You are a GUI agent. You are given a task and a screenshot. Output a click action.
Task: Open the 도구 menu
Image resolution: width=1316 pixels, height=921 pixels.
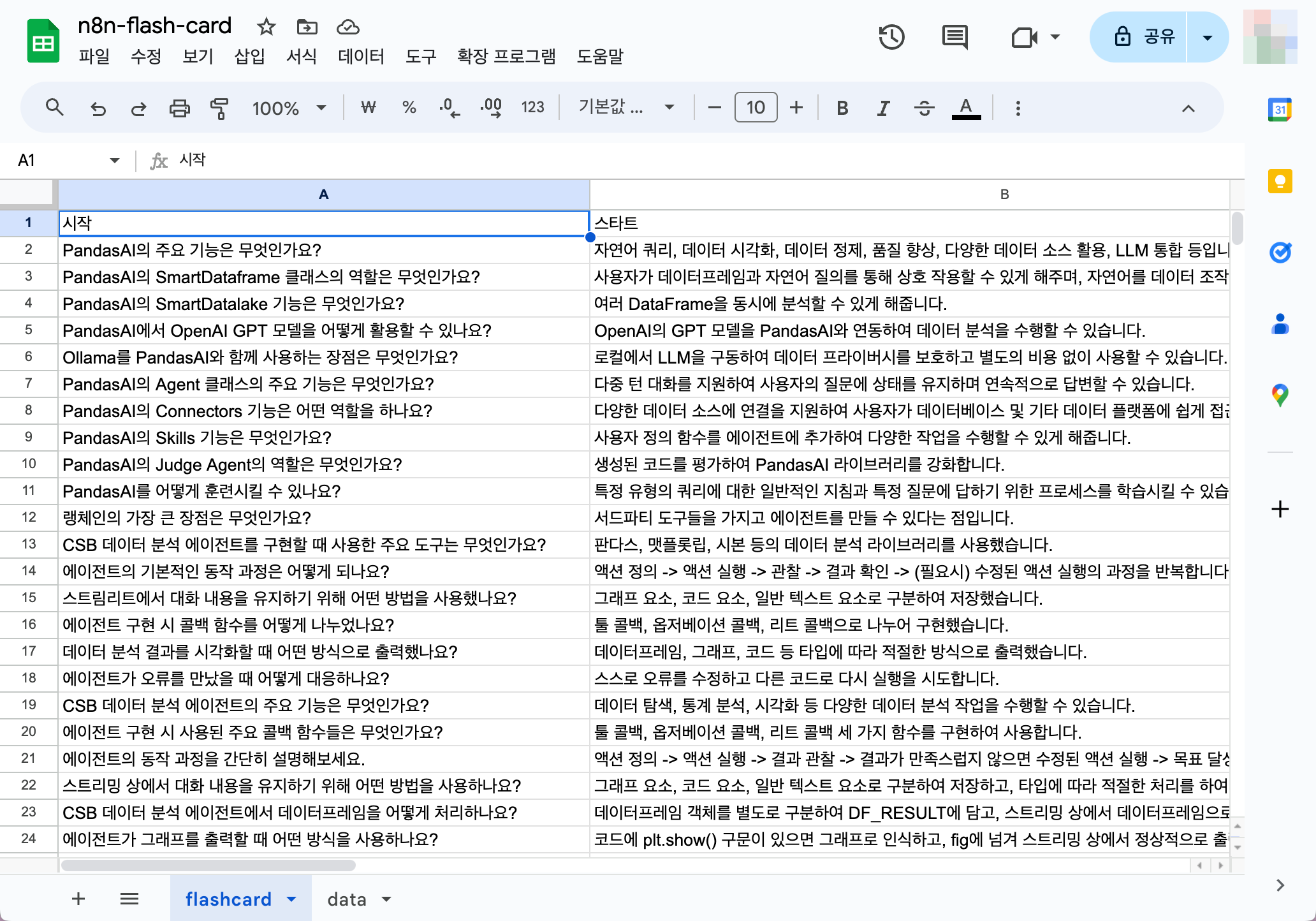(421, 56)
